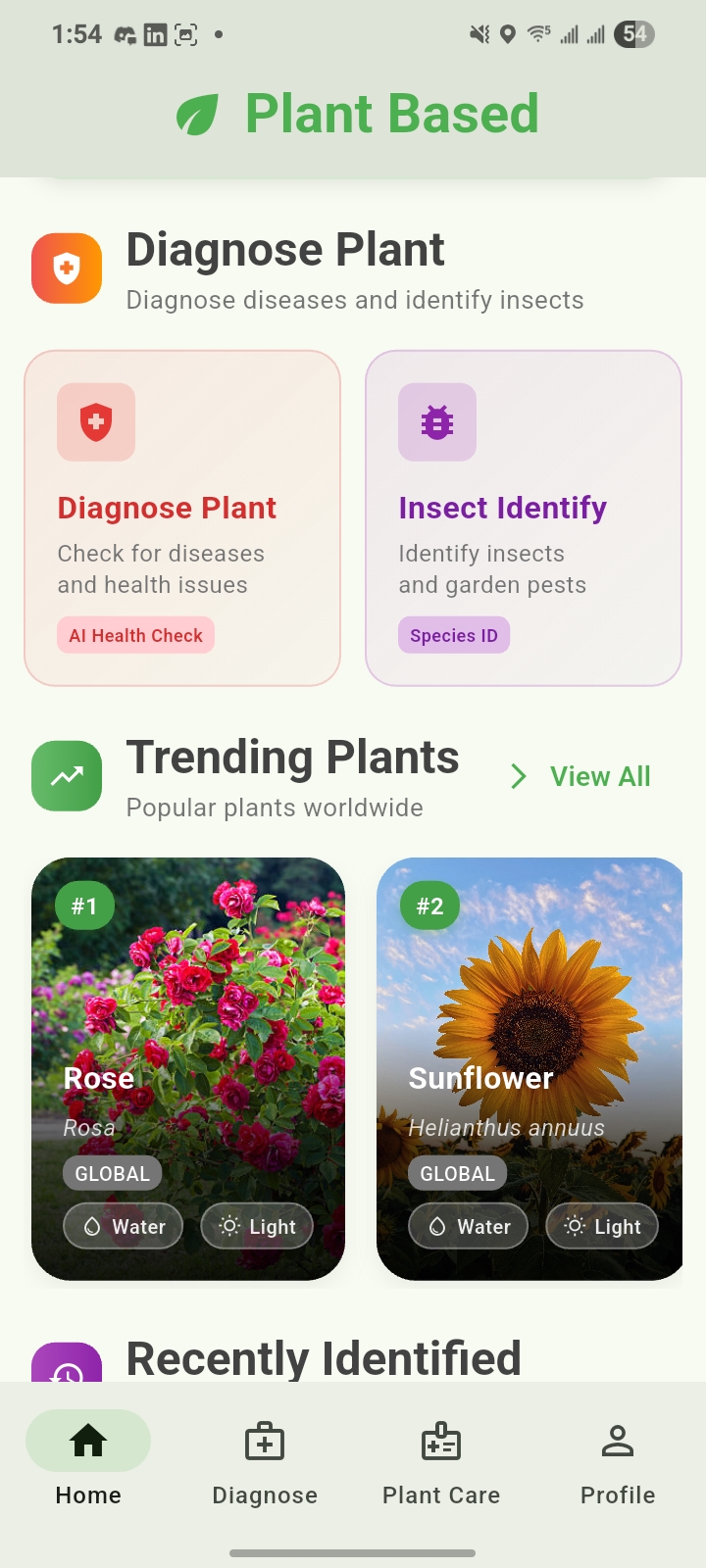Open the AI Health Check tag

coord(135,635)
